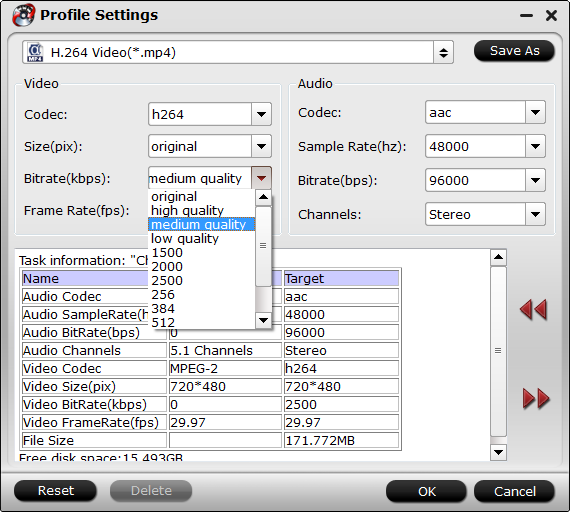Click the red double-right forward arrows
Viewport: 570px width, 512px height.
click(536, 399)
